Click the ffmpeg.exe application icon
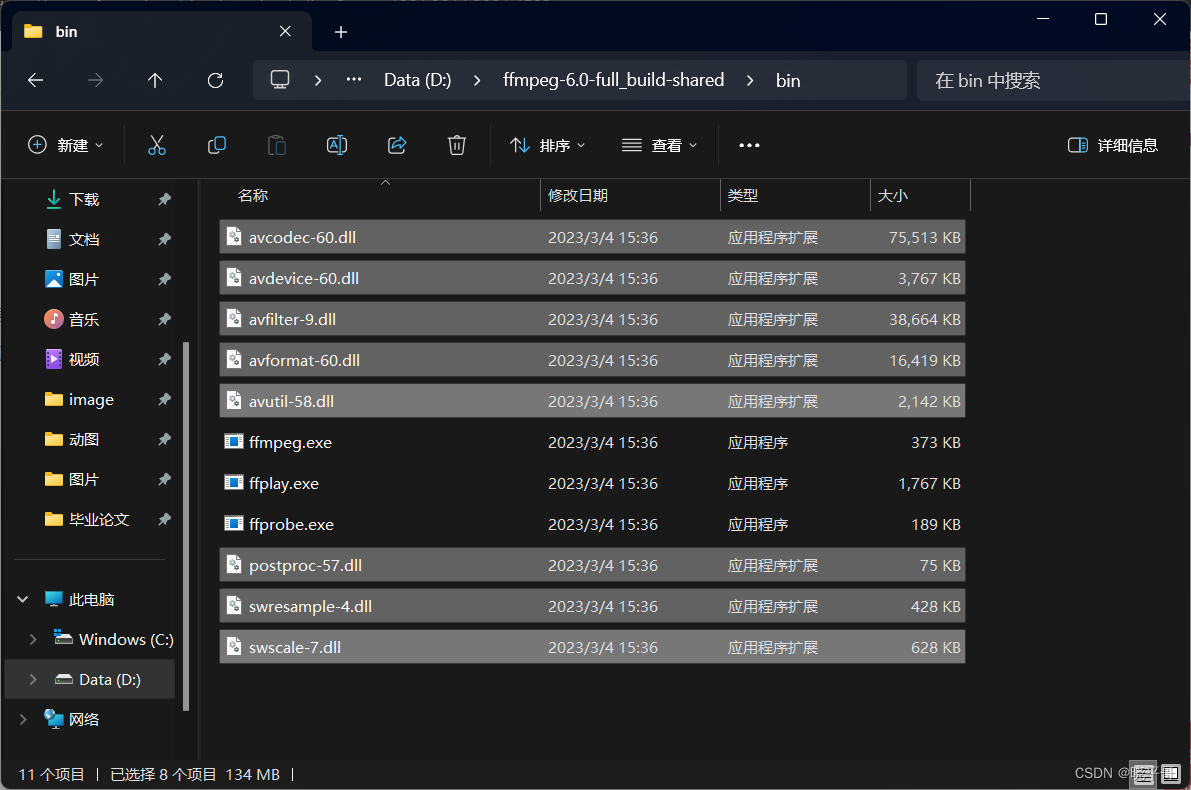 pos(234,442)
